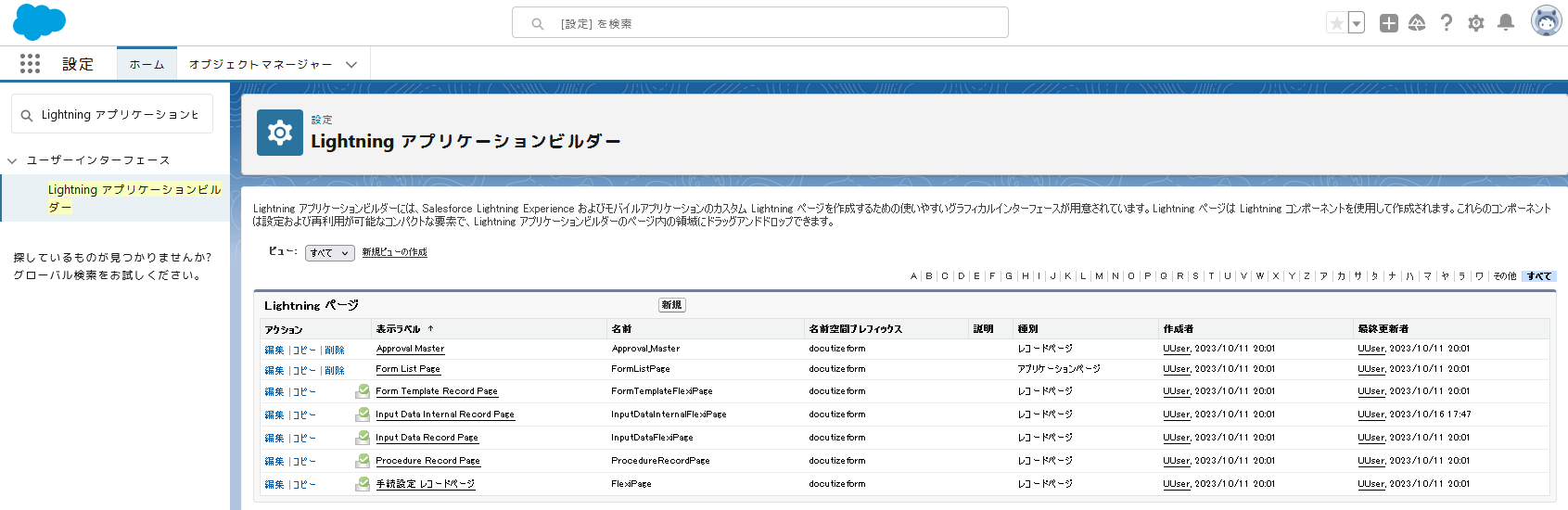This screenshot has height=510, width=1568.
Task: Filter list by letter A
Action: point(913,276)
